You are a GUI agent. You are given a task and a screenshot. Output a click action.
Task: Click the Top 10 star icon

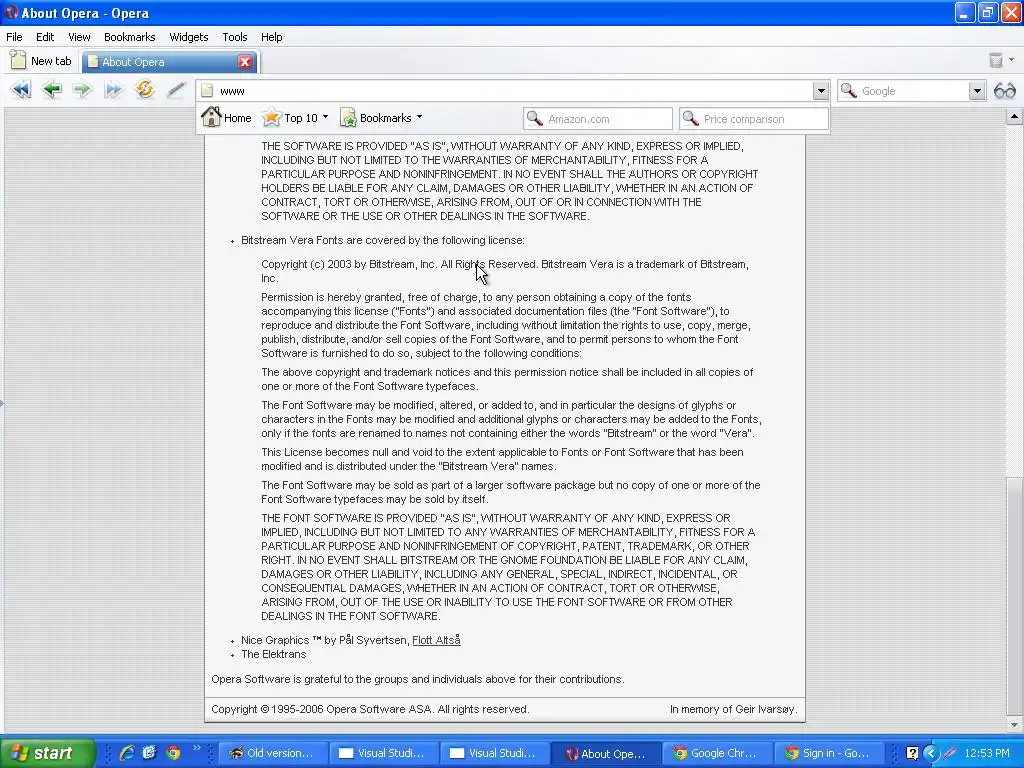271,118
